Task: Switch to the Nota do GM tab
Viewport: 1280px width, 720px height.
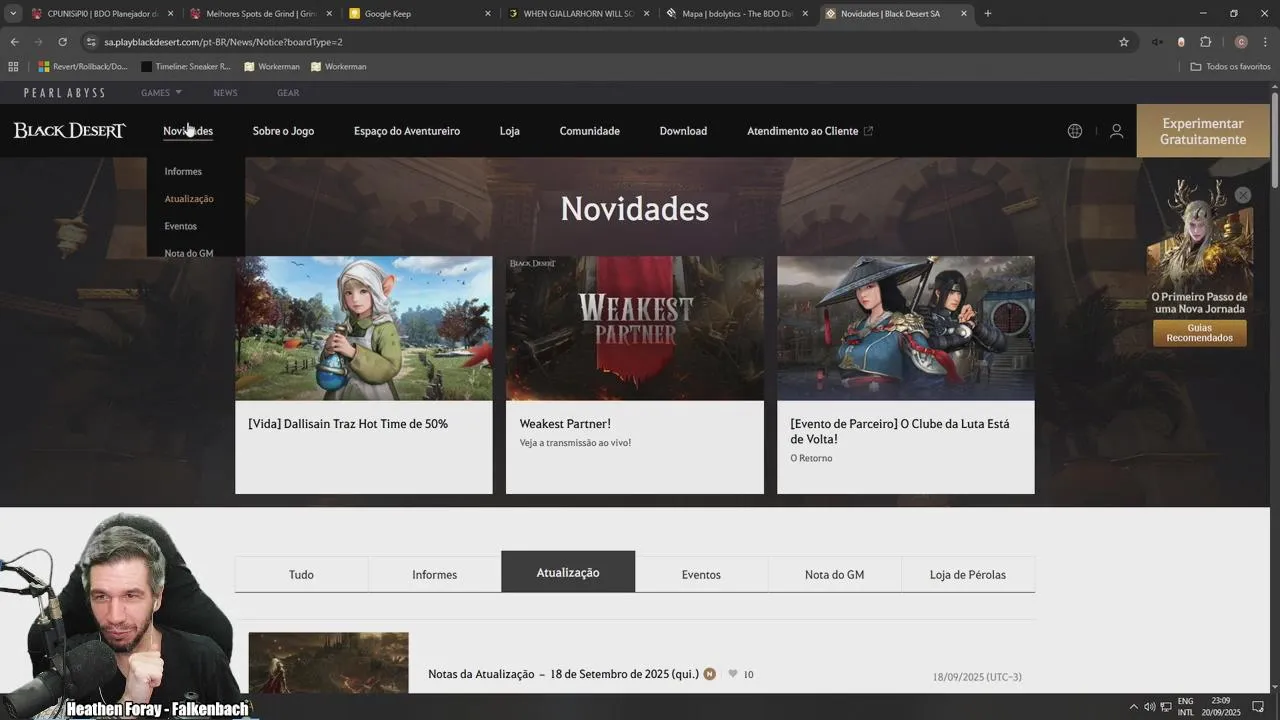Action: (834, 575)
